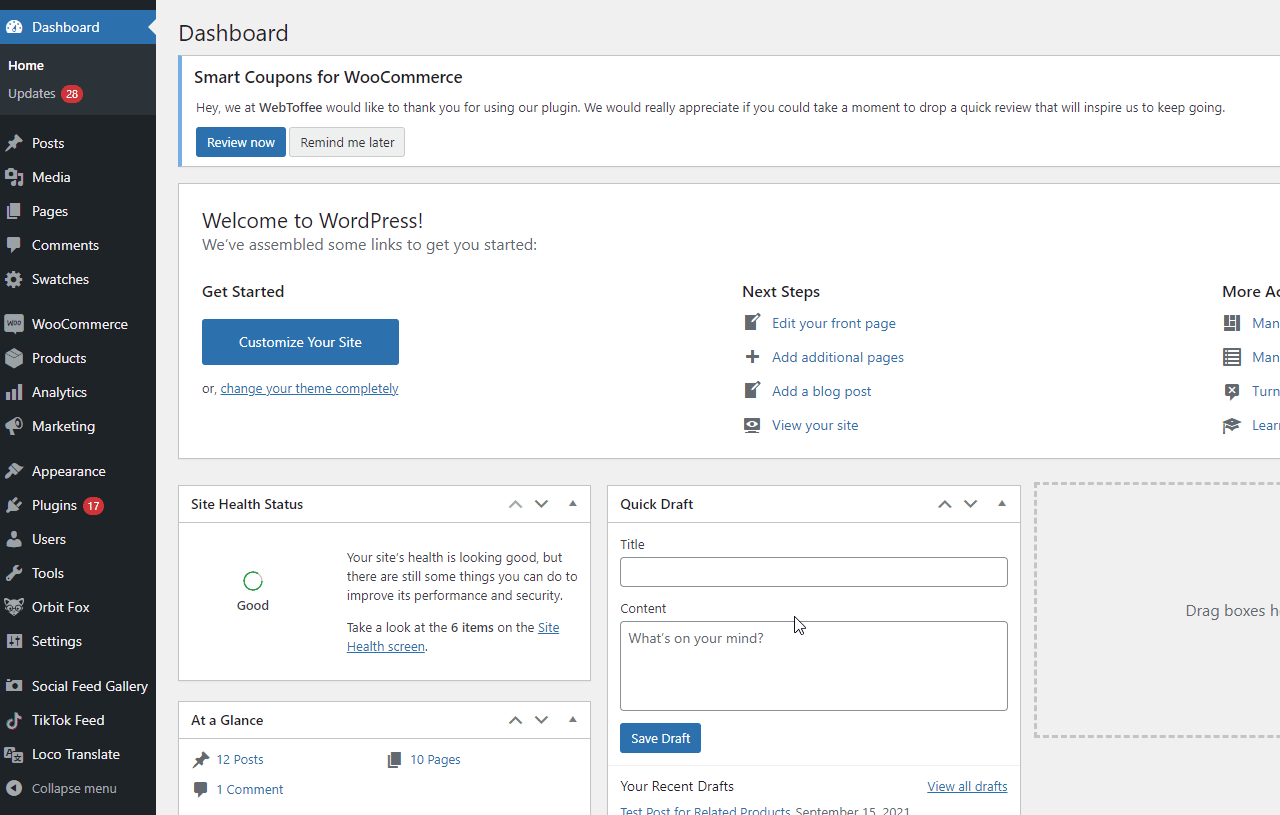Screen dimensions: 1280x815
Task: Move Quick Draft box down
Action: [970, 504]
